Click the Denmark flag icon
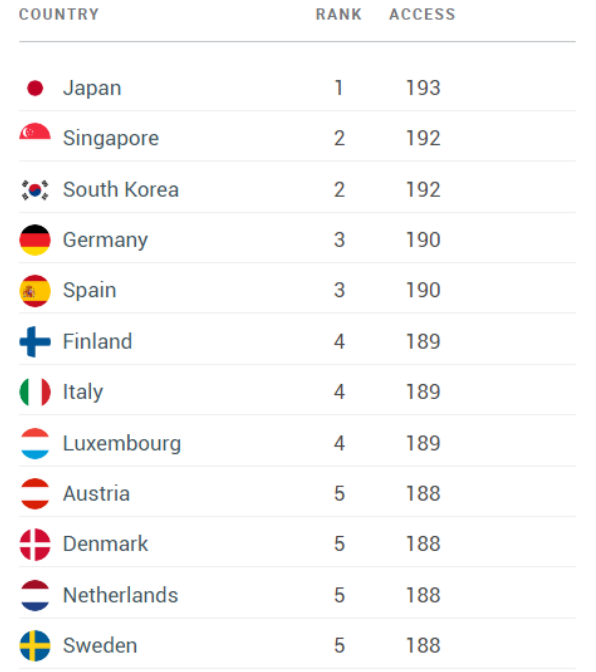 tap(35, 544)
